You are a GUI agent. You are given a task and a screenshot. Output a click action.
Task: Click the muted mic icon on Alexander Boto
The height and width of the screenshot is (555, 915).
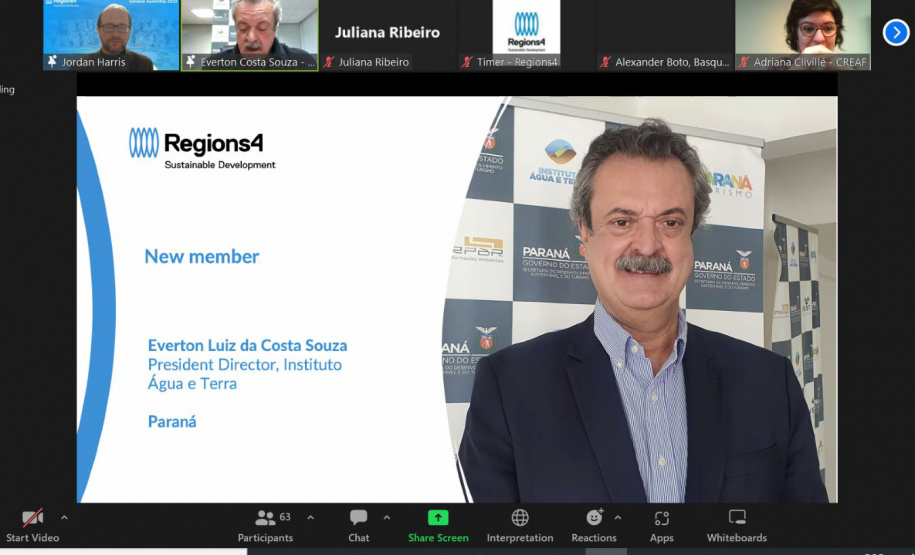pyautogui.click(x=605, y=62)
